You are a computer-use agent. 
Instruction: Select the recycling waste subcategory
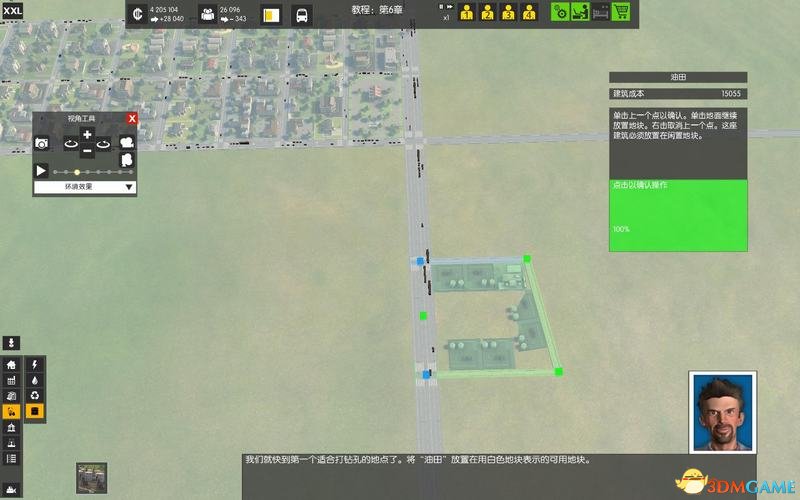point(35,395)
